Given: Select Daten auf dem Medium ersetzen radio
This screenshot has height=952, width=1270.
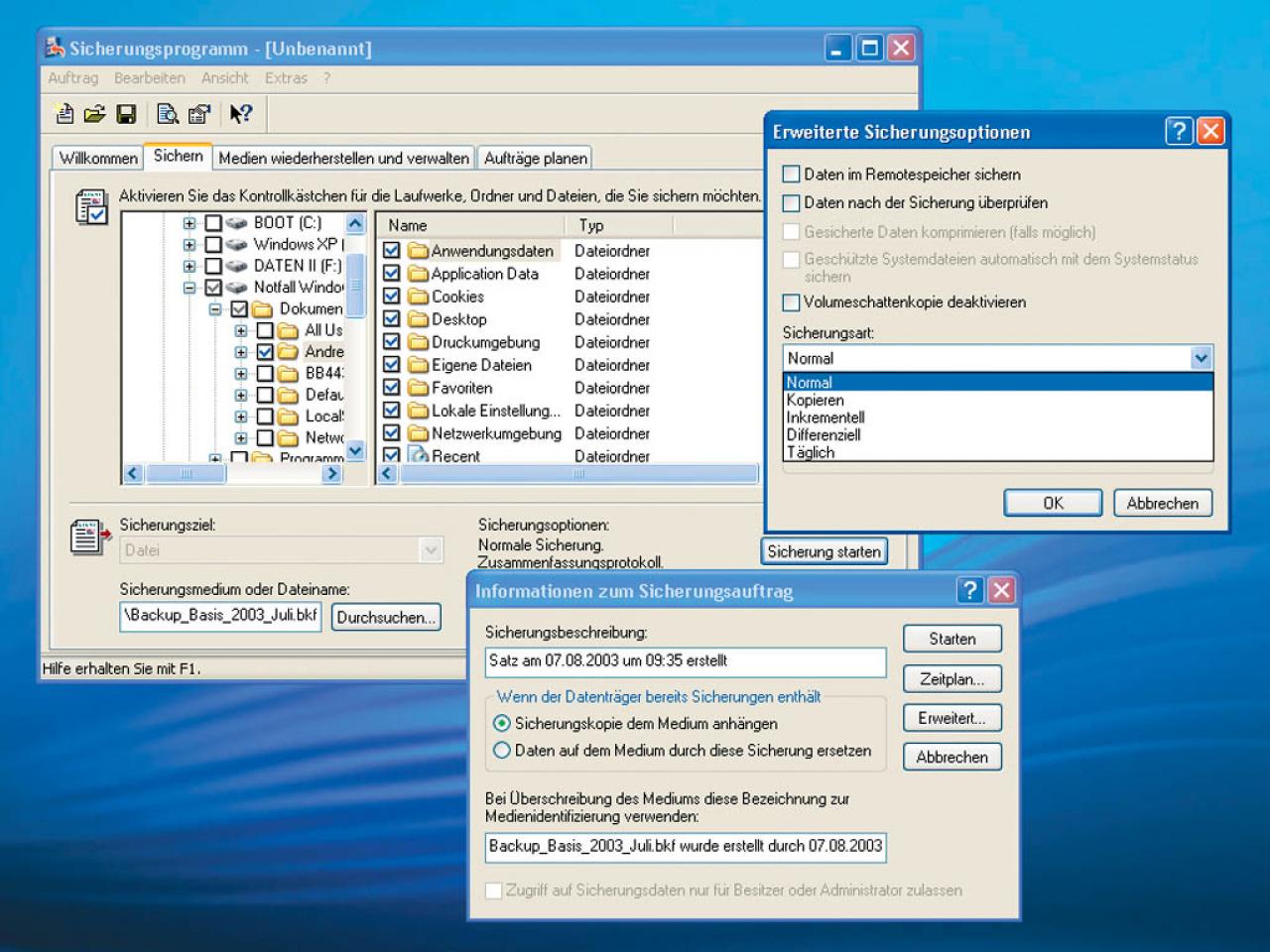Looking at the screenshot, I should [502, 751].
